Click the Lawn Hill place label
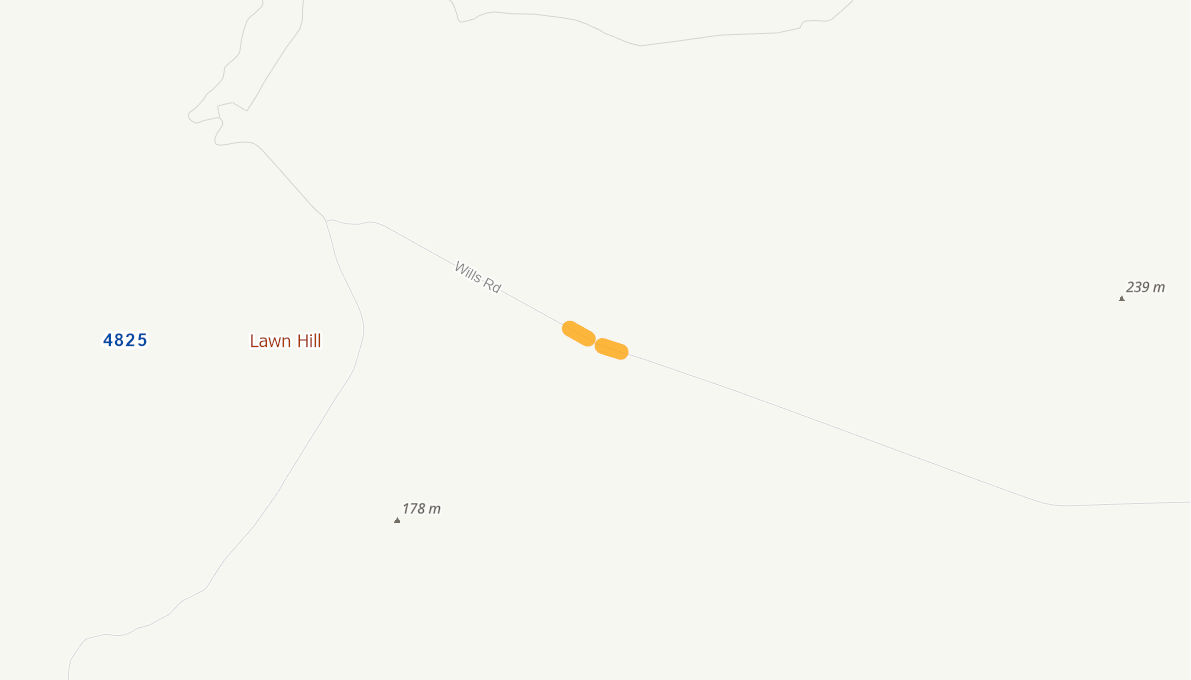 click(286, 341)
